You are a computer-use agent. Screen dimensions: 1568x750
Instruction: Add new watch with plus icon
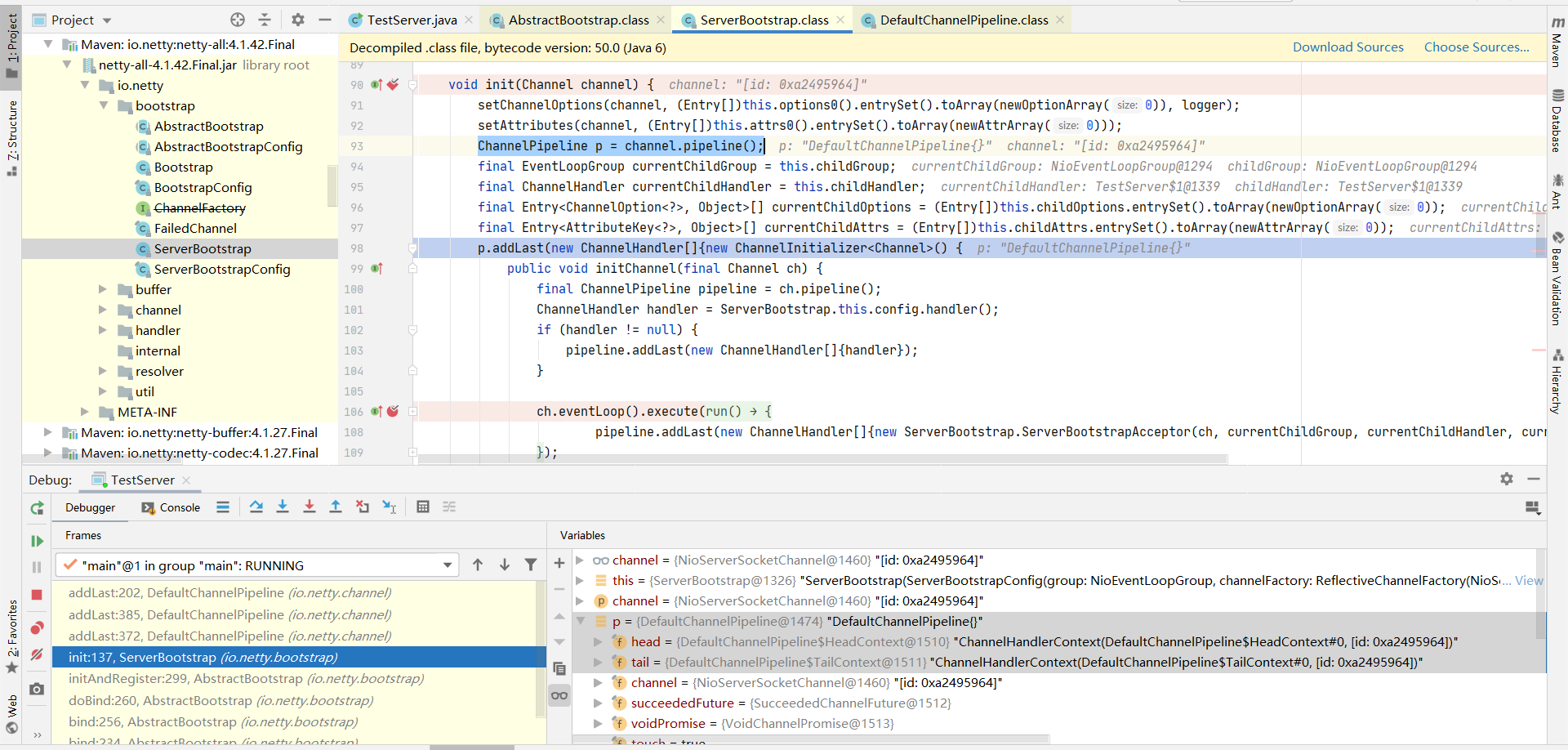559,563
